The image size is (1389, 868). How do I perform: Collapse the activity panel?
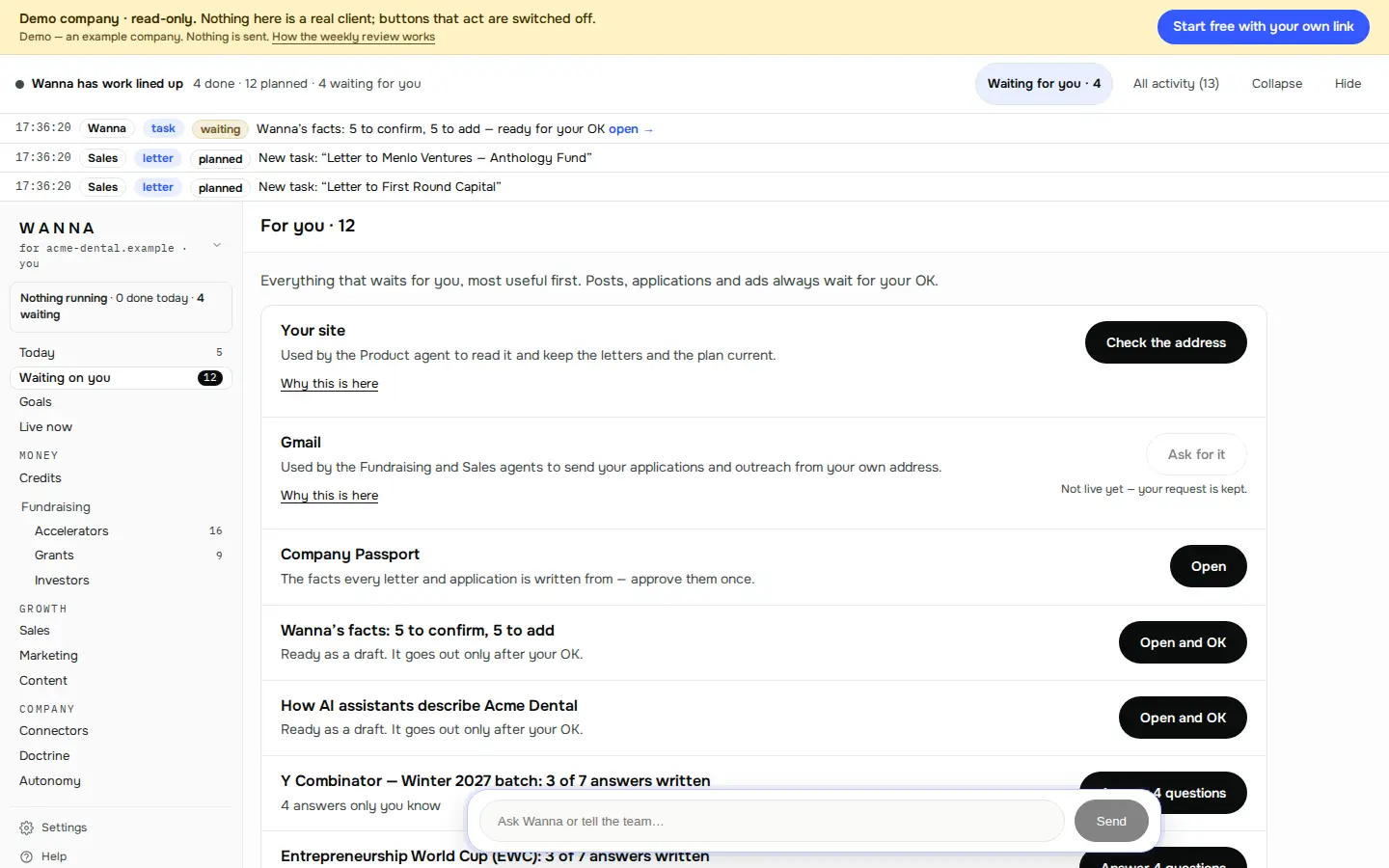tap(1277, 84)
